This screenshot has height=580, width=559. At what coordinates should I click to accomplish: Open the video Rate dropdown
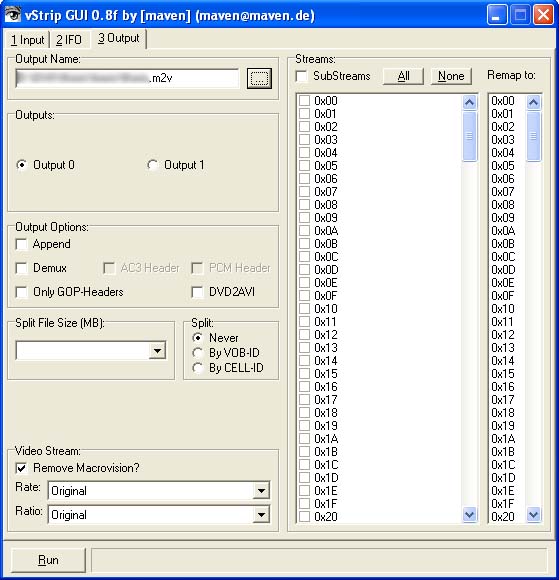pyautogui.click(x=261, y=491)
